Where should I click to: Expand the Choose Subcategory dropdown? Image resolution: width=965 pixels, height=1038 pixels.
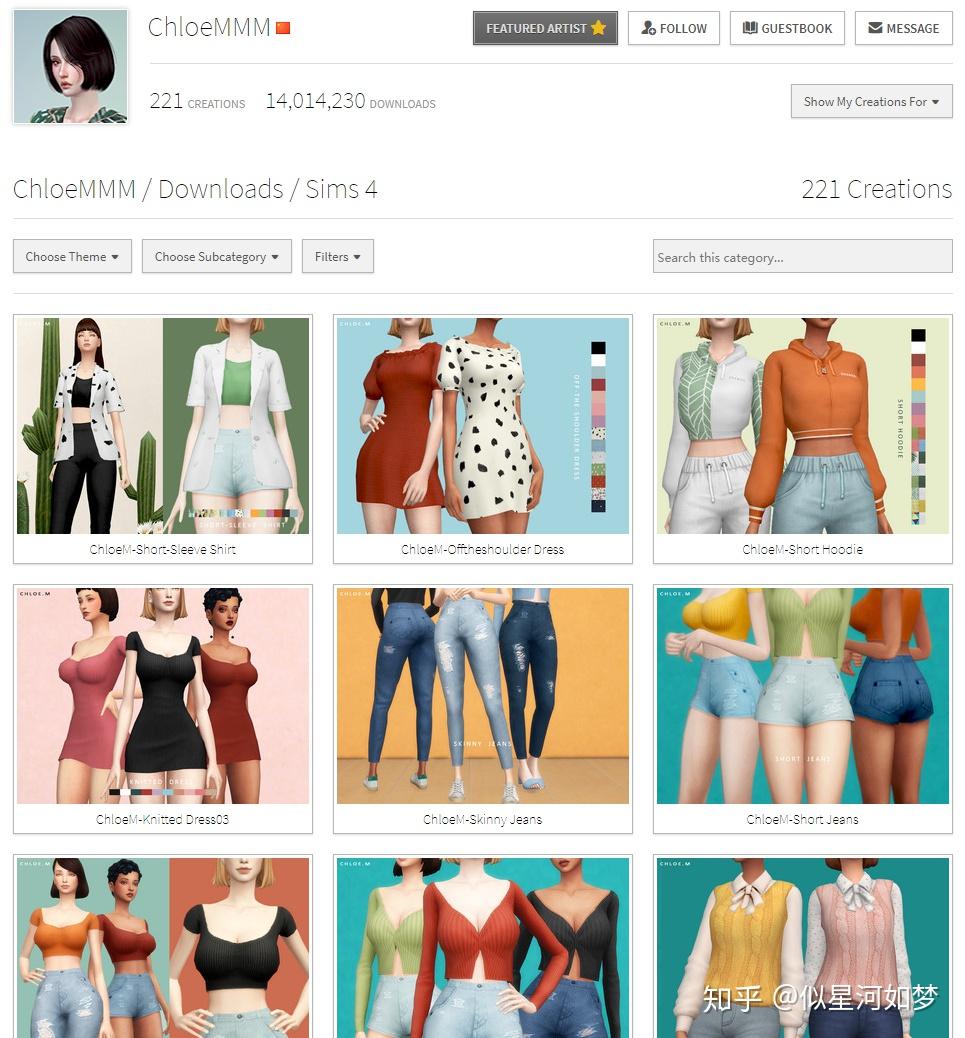tap(216, 256)
